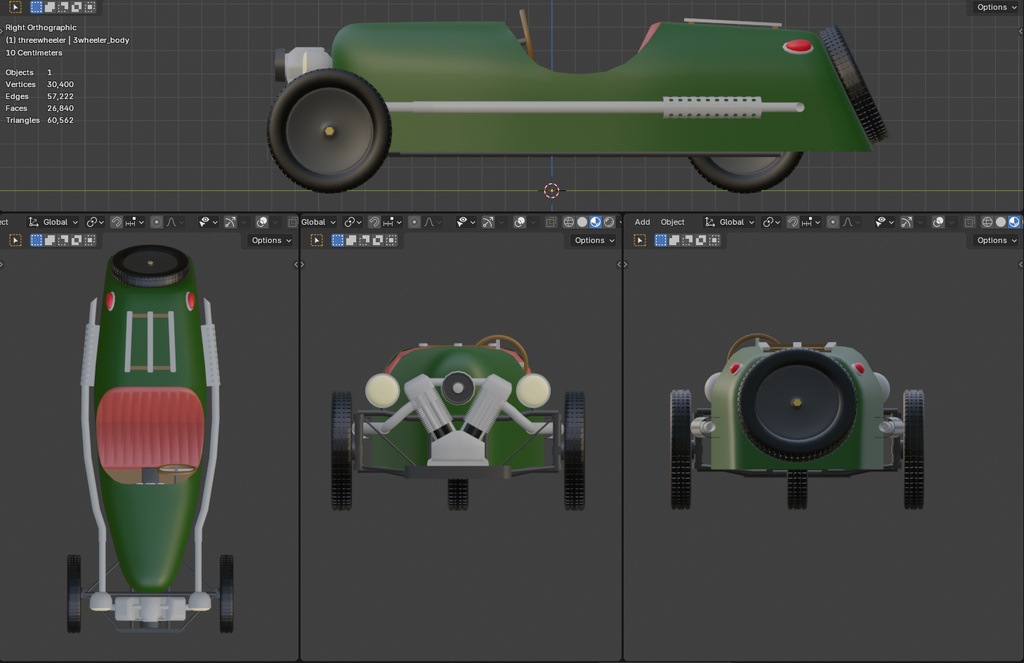The image size is (1024, 663).
Task: Open the Global orientation dropdown in middle viewport
Action: click(x=318, y=222)
